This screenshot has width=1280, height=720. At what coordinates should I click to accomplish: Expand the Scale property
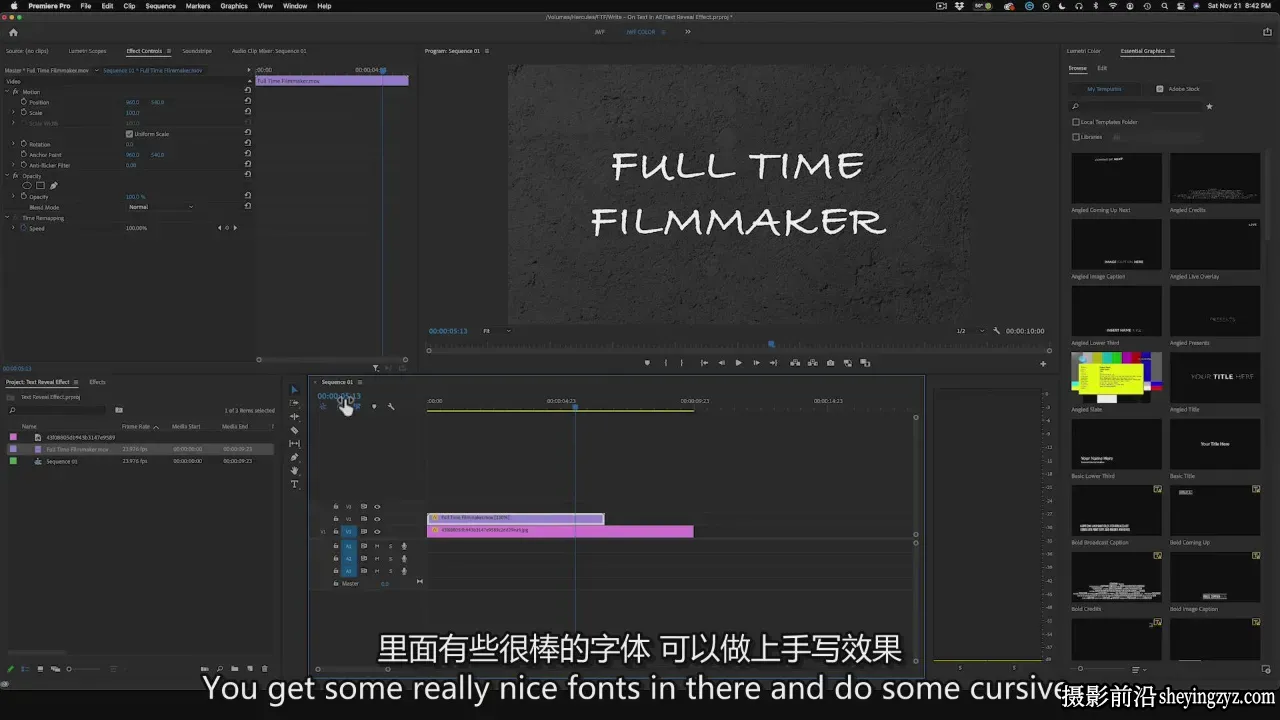pos(13,113)
